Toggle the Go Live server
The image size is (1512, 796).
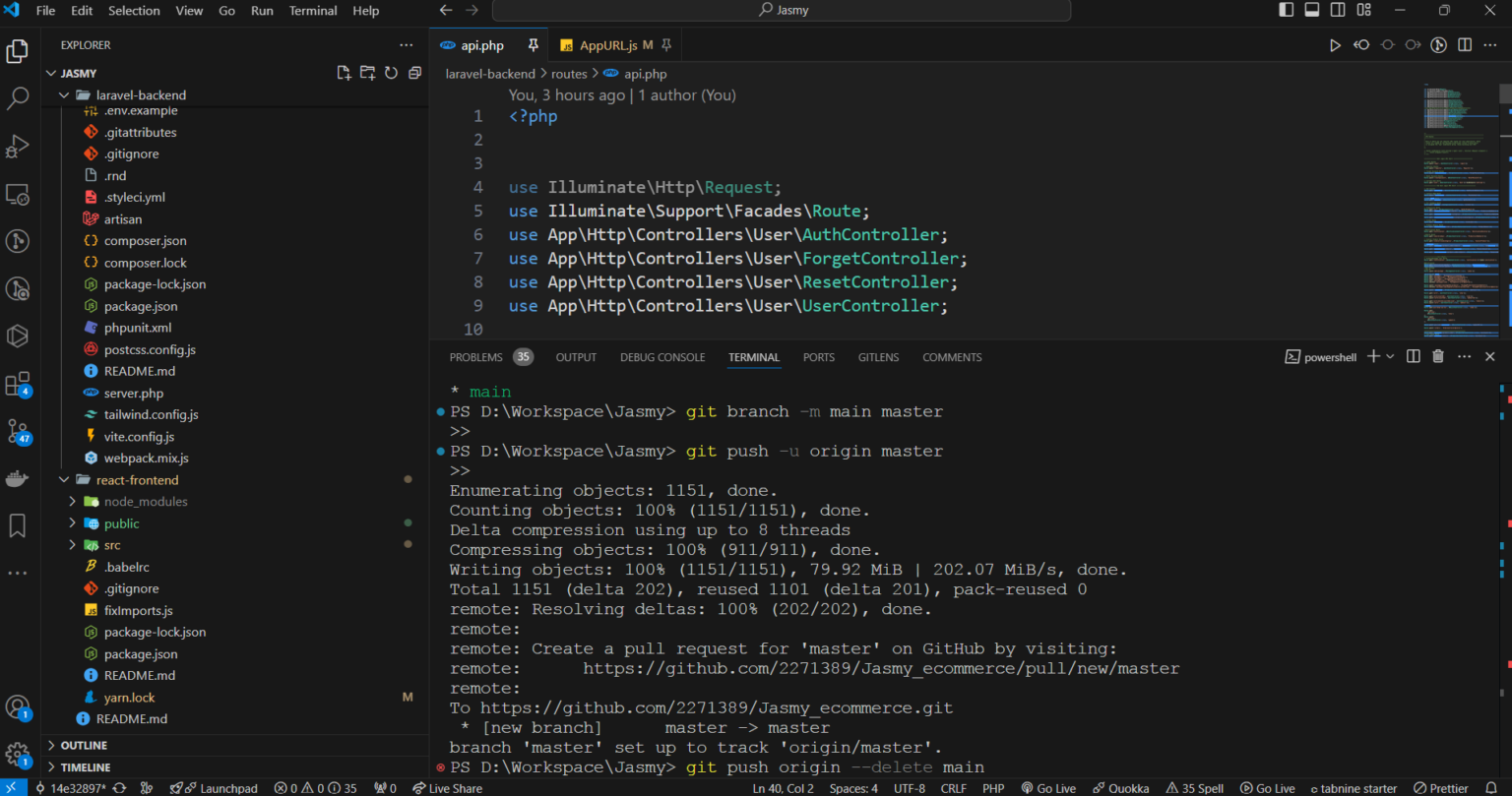tap(1048, 788)
